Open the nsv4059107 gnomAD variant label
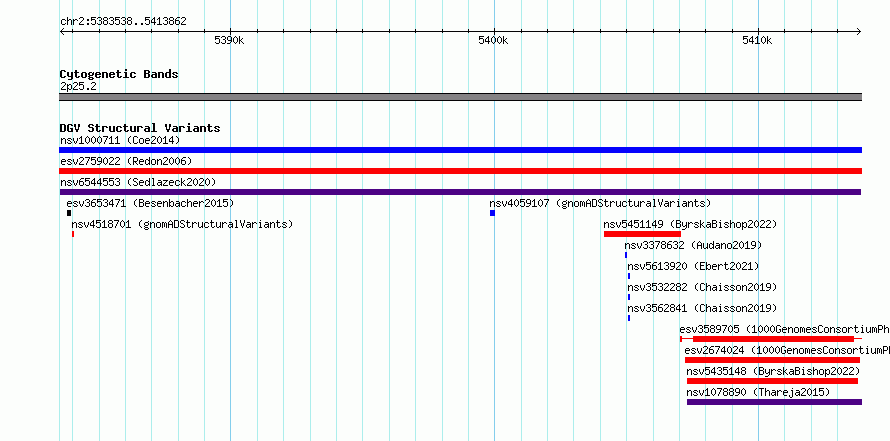The height and width of the screenshot is (441, 890). click(600, 203)
